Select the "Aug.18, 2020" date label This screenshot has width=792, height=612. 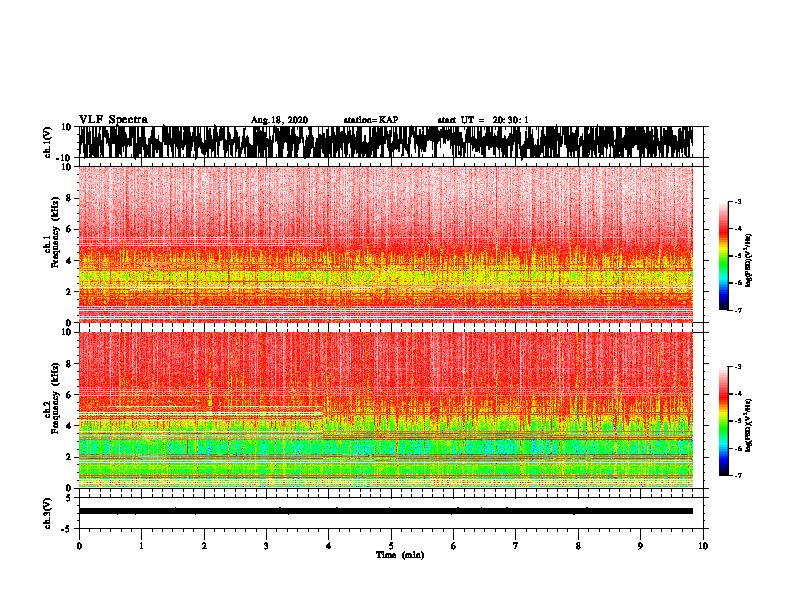click(279, 120)
